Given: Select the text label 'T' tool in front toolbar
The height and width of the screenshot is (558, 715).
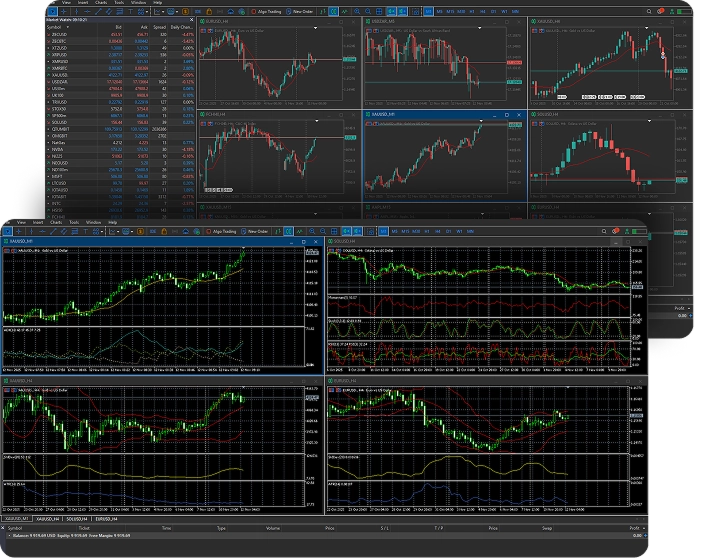Looking at the screenshot, I should point(85,232).
